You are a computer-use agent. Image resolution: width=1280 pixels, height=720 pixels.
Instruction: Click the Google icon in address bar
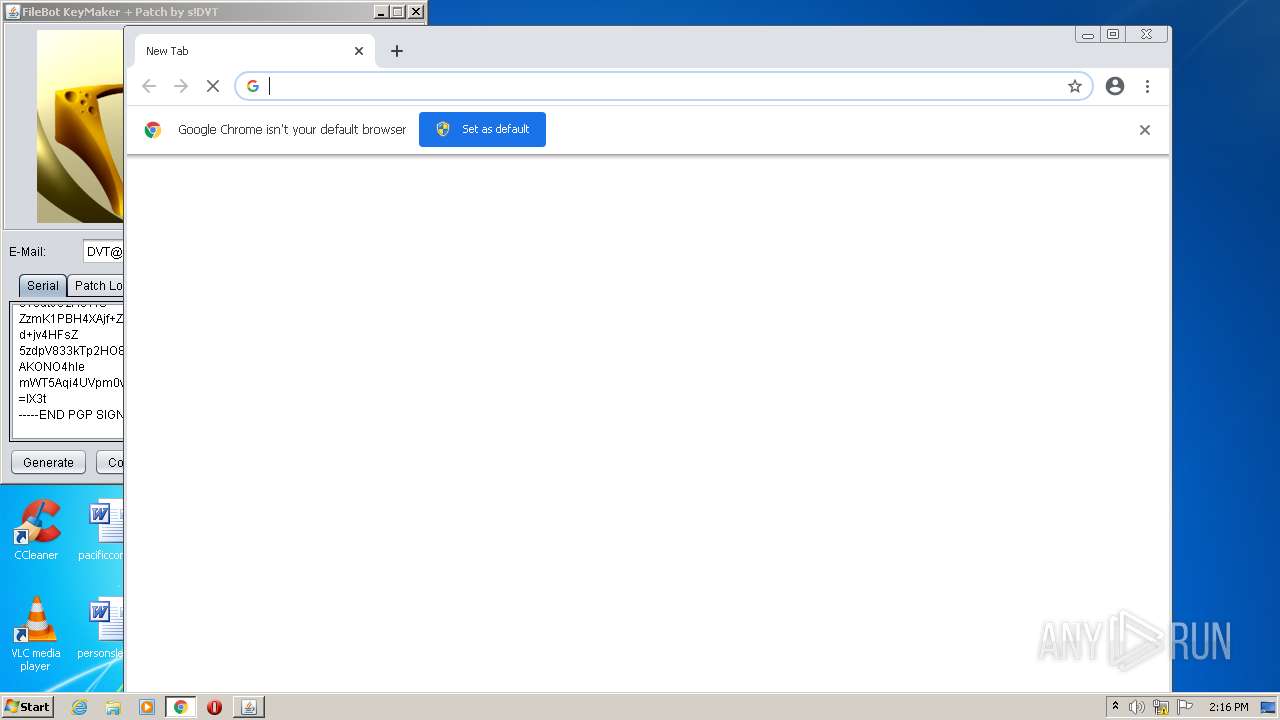point(253,87)
